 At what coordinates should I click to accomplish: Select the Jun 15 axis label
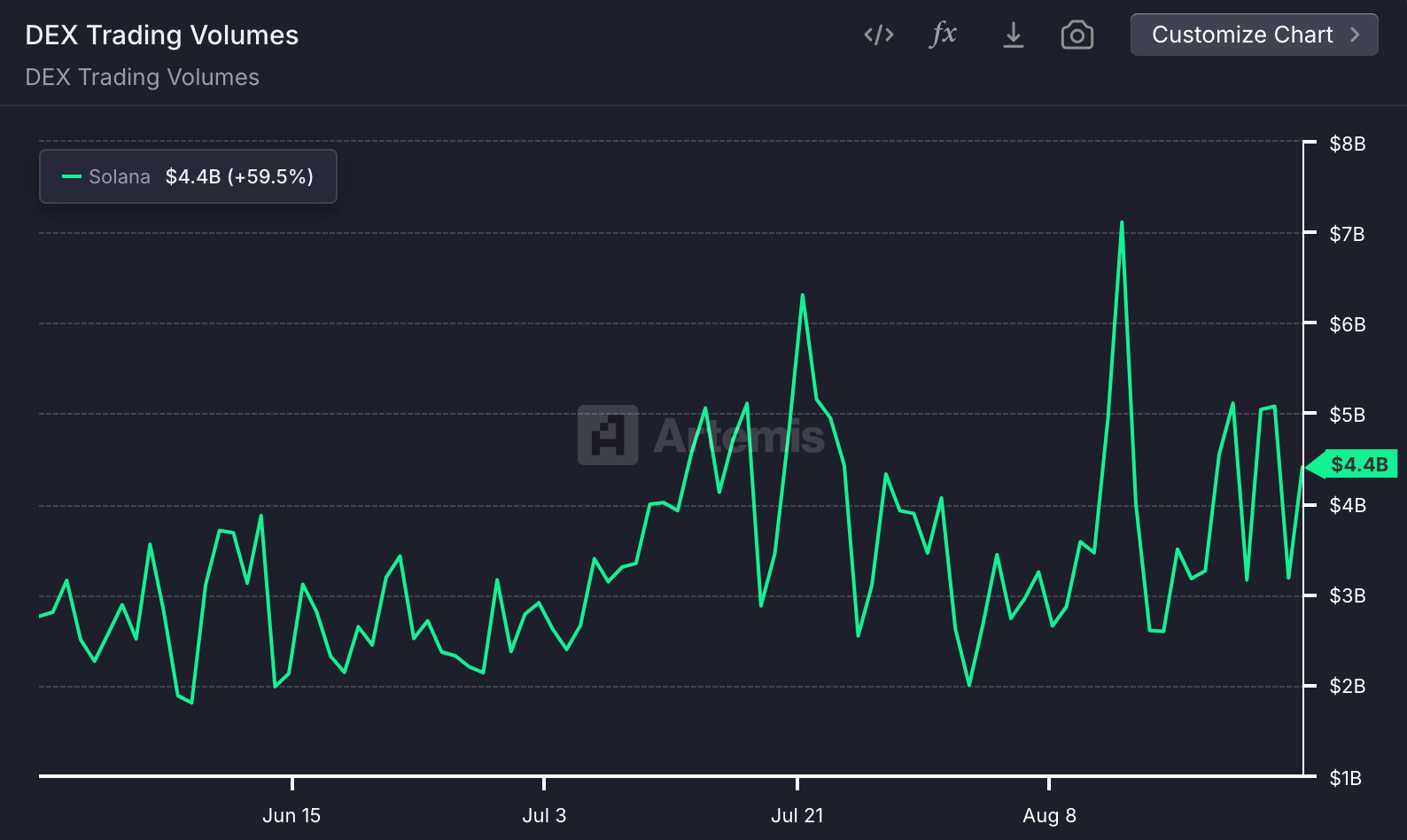click(292, 815)
